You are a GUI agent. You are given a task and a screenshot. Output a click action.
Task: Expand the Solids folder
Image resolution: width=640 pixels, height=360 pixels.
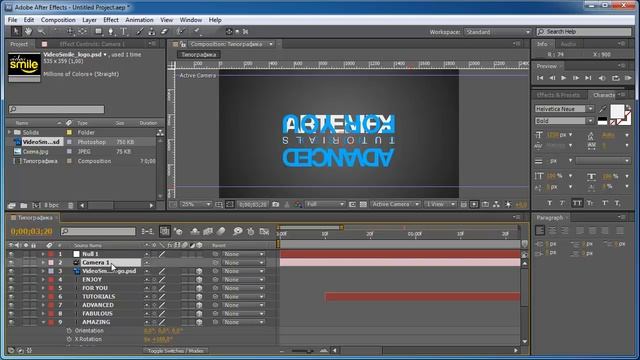click(9, 132)
